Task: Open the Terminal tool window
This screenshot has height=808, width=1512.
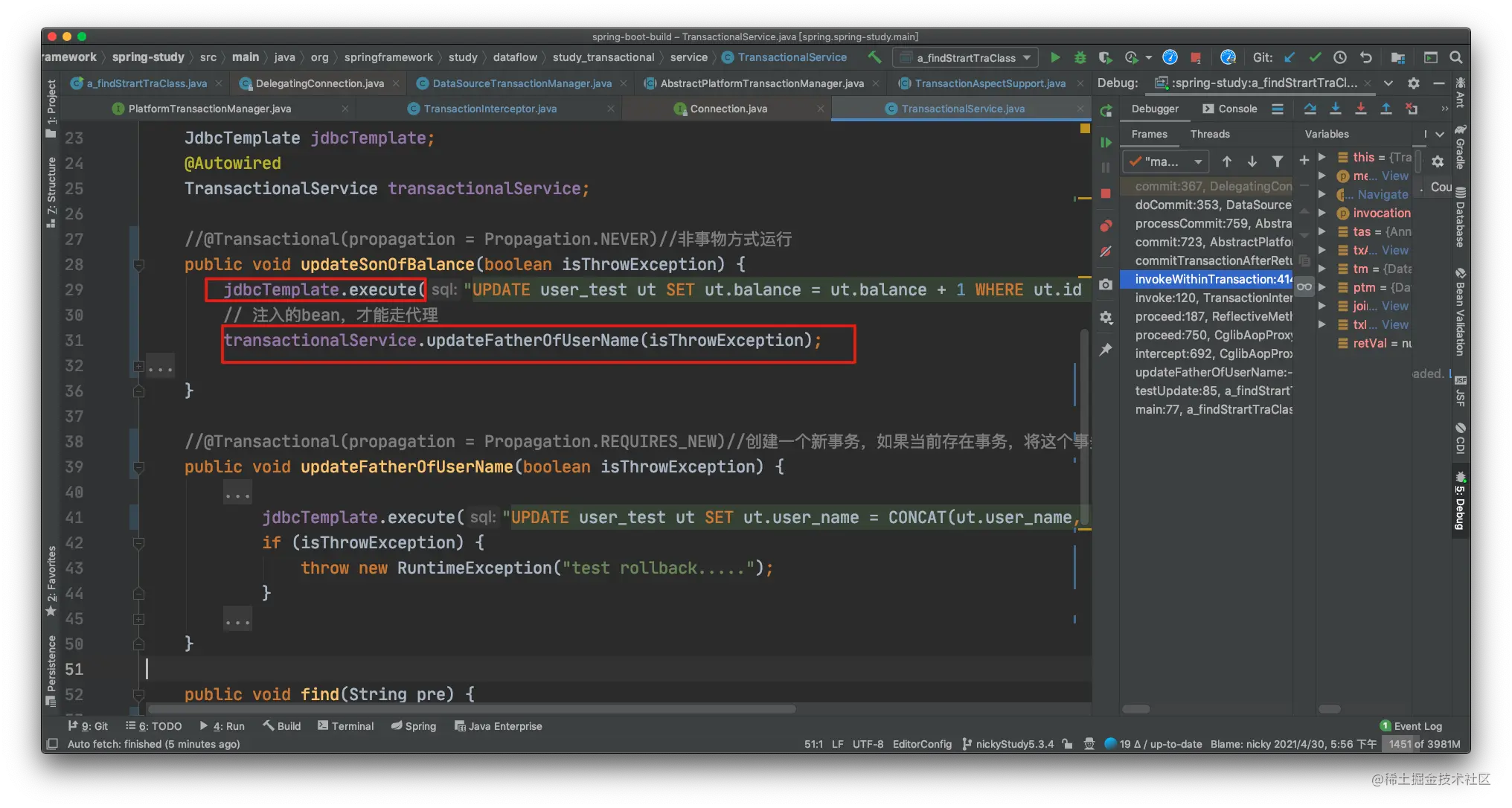Action: click(346, 726)
